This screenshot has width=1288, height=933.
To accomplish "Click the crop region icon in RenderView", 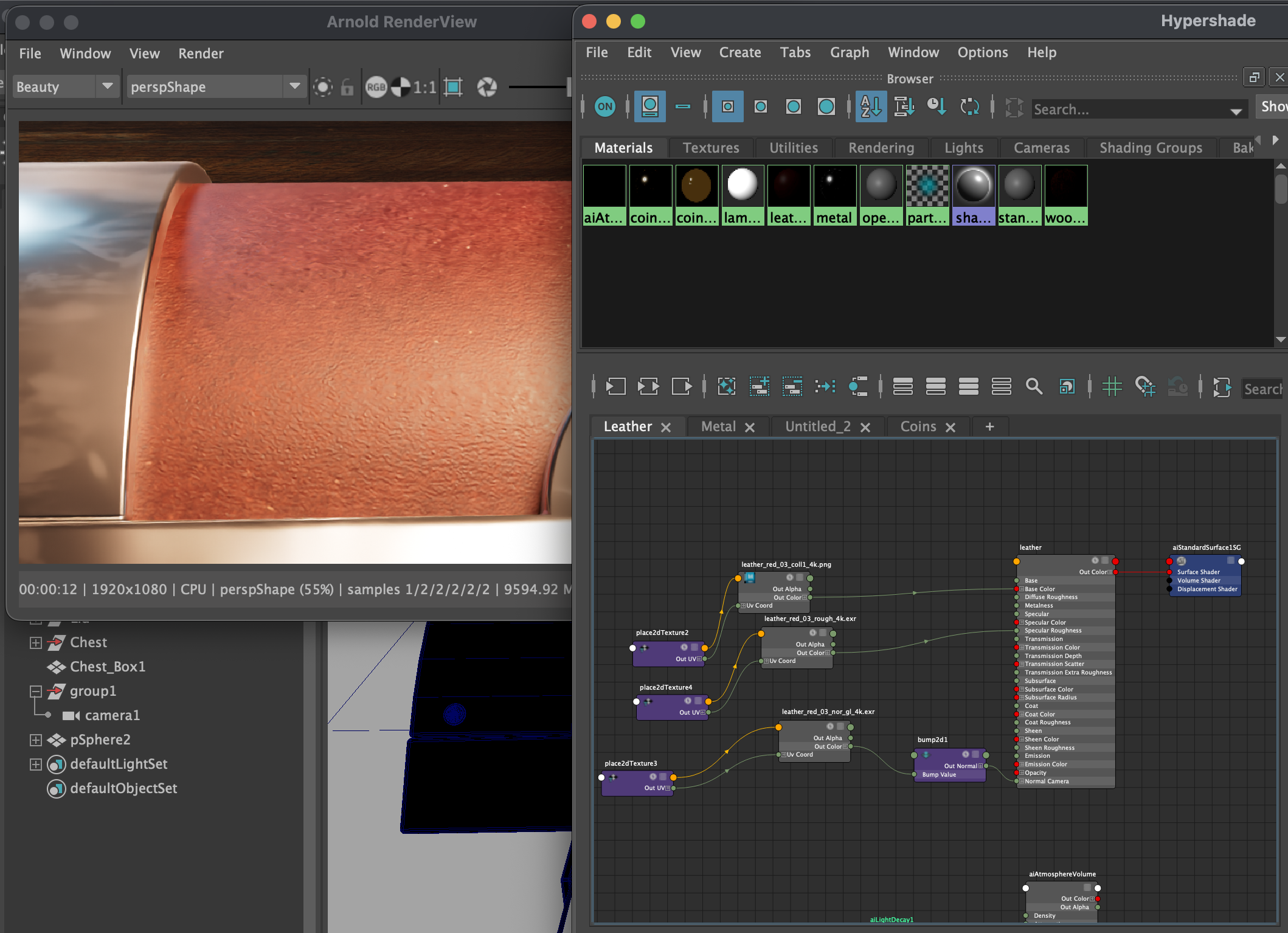I will (453, 88).
